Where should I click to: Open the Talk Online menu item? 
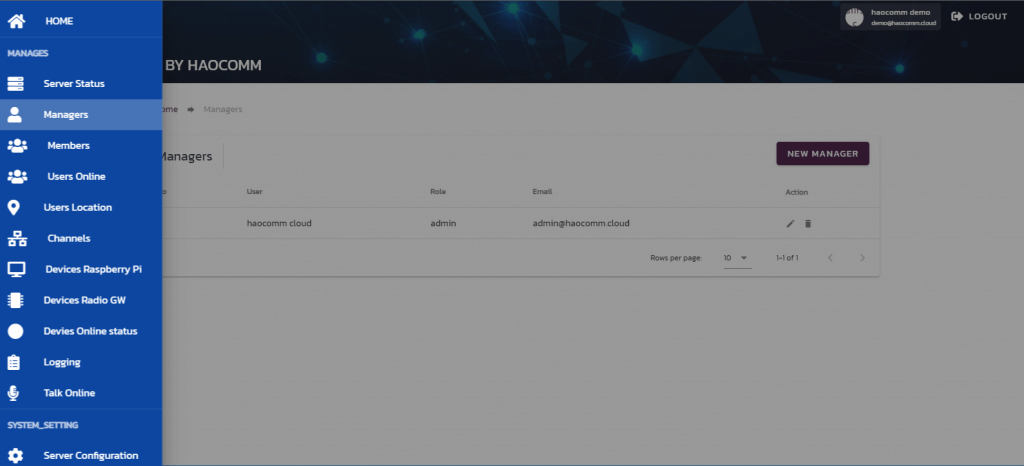(81, 393)
